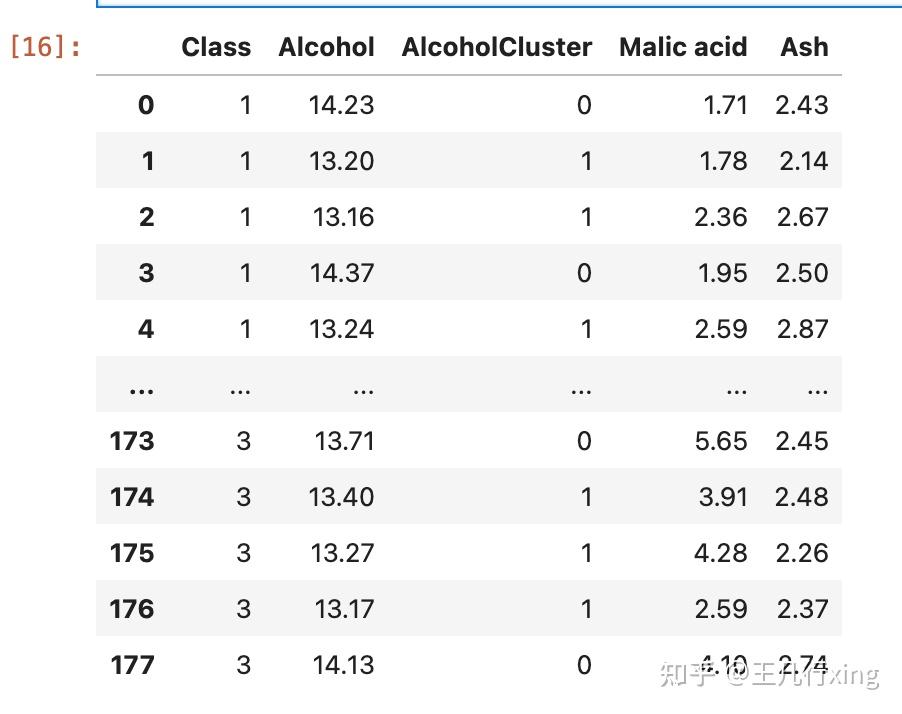The width and height of the screenshot is (902, 714).
Task: Click the Class column header
Action: click(x=216, y=47)
